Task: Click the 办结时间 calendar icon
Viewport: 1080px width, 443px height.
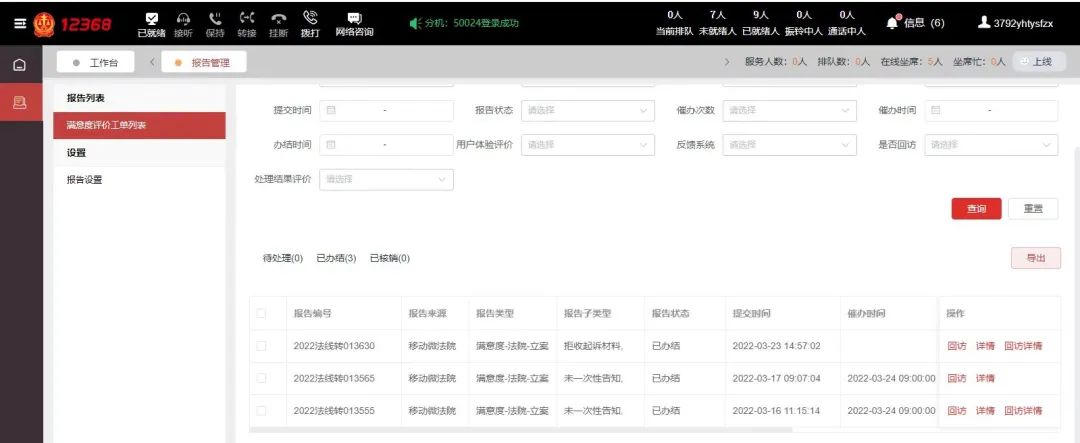Action: click(x=331, y=145)
